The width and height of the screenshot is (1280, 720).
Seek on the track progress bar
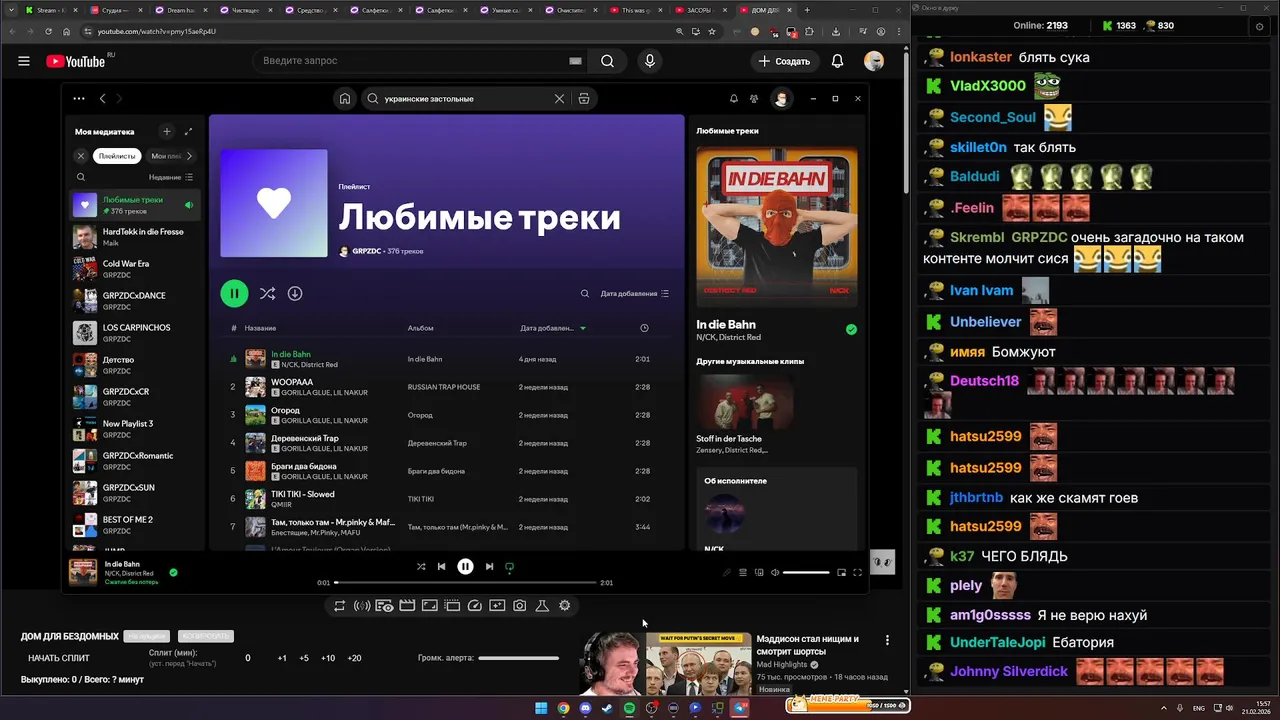465,582
